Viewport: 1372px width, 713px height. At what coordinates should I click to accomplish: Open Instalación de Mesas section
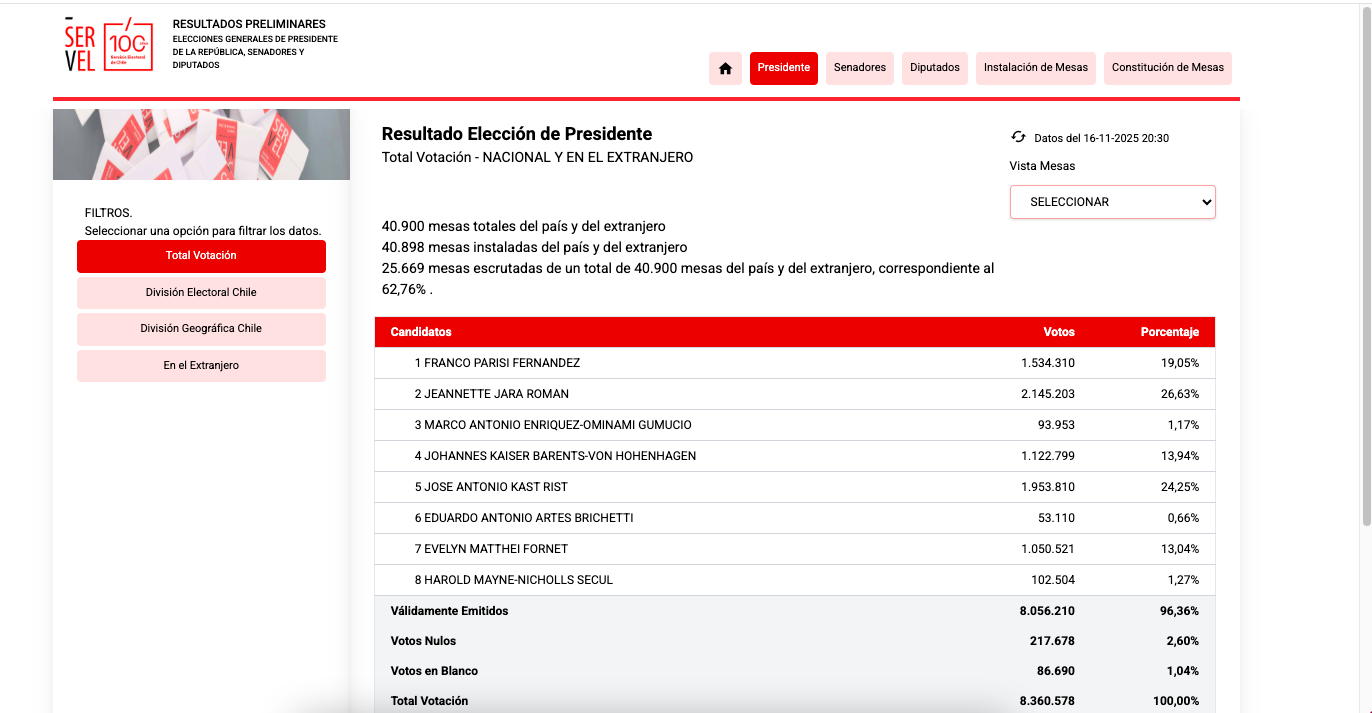pos(1035,68)
